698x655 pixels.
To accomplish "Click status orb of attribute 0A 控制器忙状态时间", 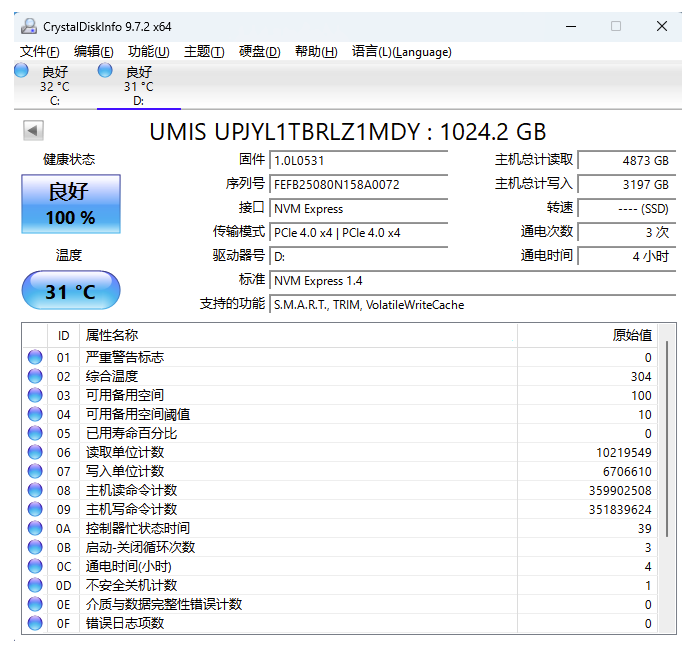I will tap(35, 528).
